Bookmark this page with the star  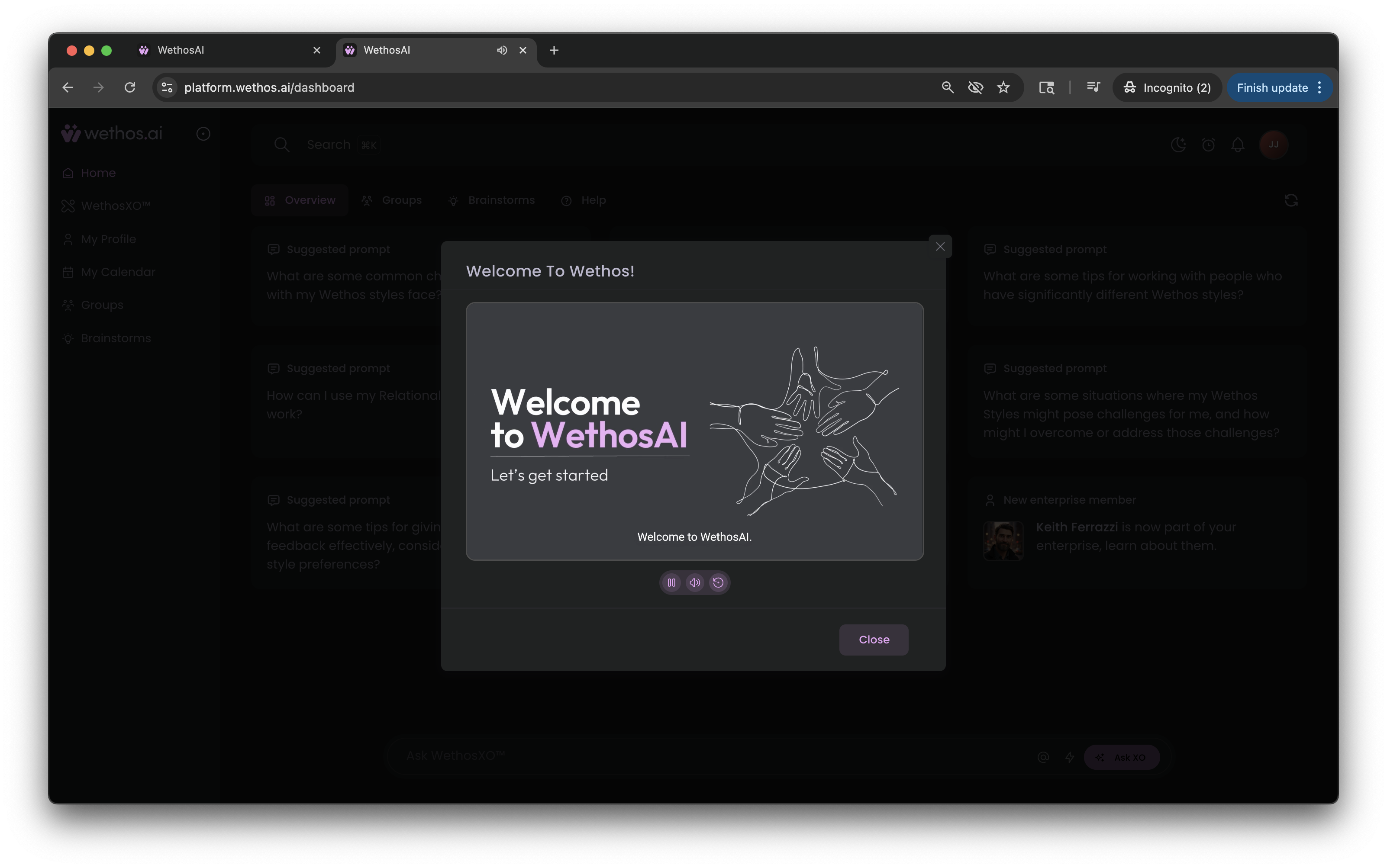coord(1003,87)
